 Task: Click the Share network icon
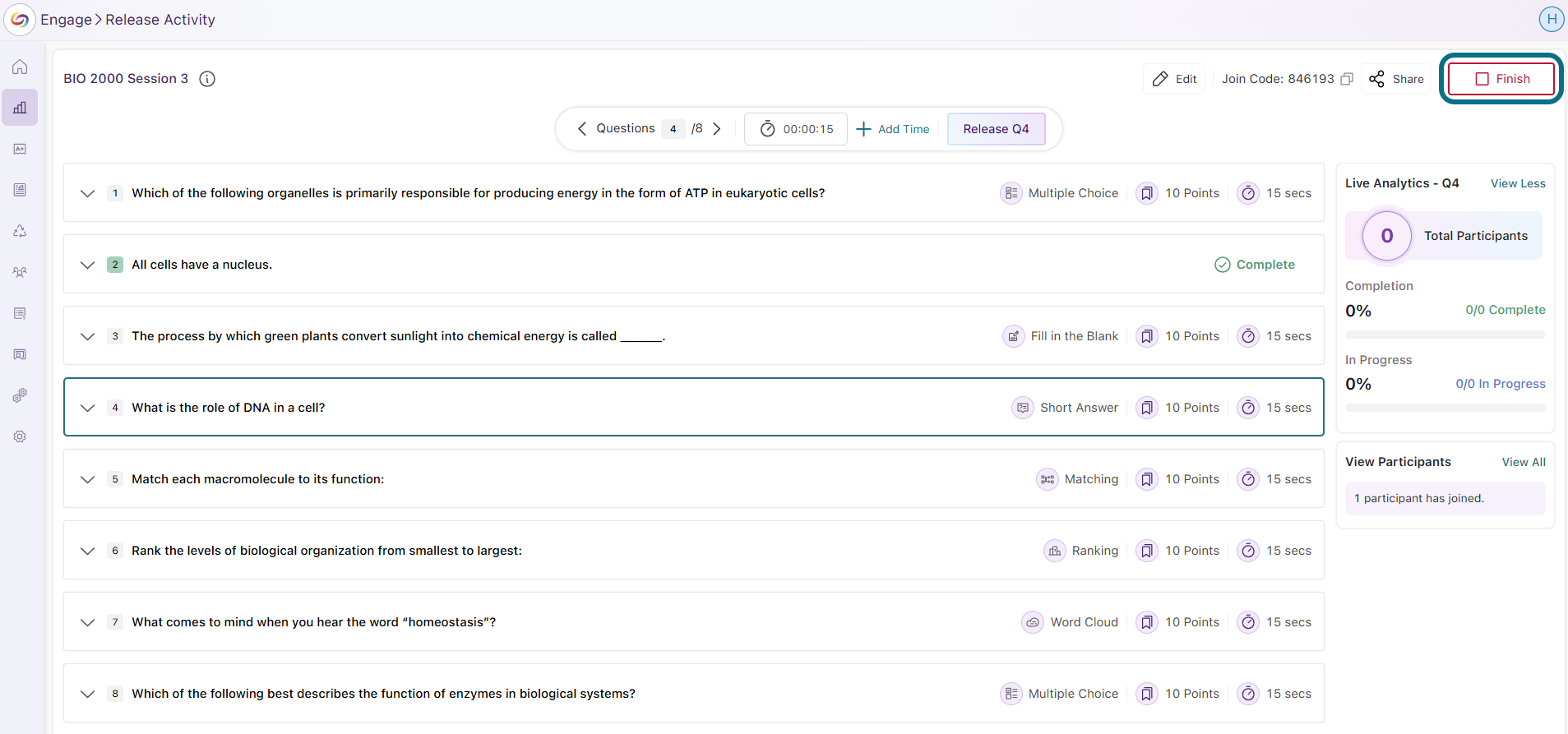click(x=1376, y=79)
